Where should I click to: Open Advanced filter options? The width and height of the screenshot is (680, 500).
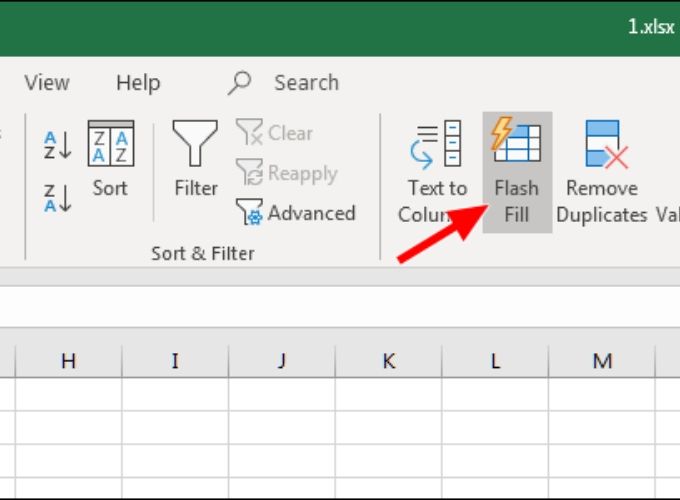pos(296,213)
